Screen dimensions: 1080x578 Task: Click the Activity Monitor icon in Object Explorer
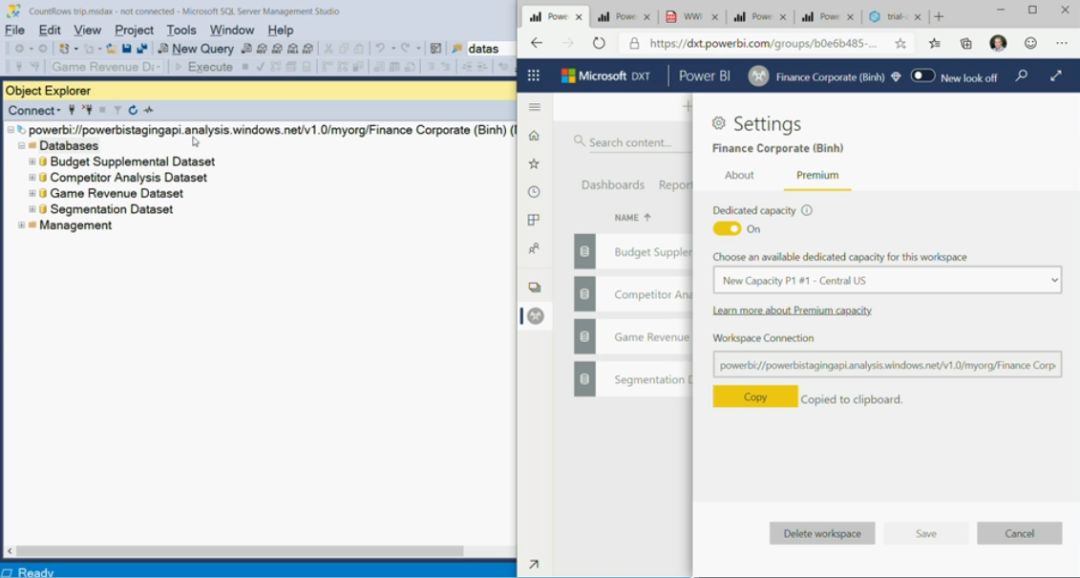(x=148, y=110)
